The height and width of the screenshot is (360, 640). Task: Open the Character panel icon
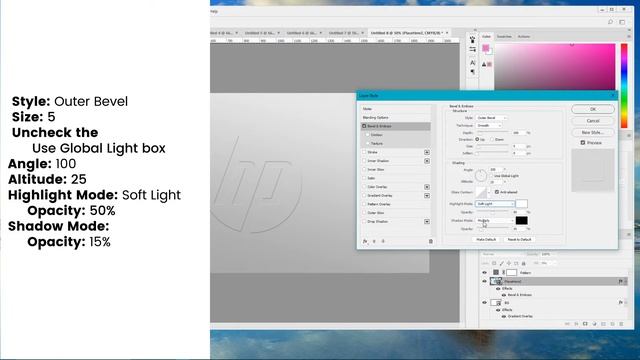(473, 62)
